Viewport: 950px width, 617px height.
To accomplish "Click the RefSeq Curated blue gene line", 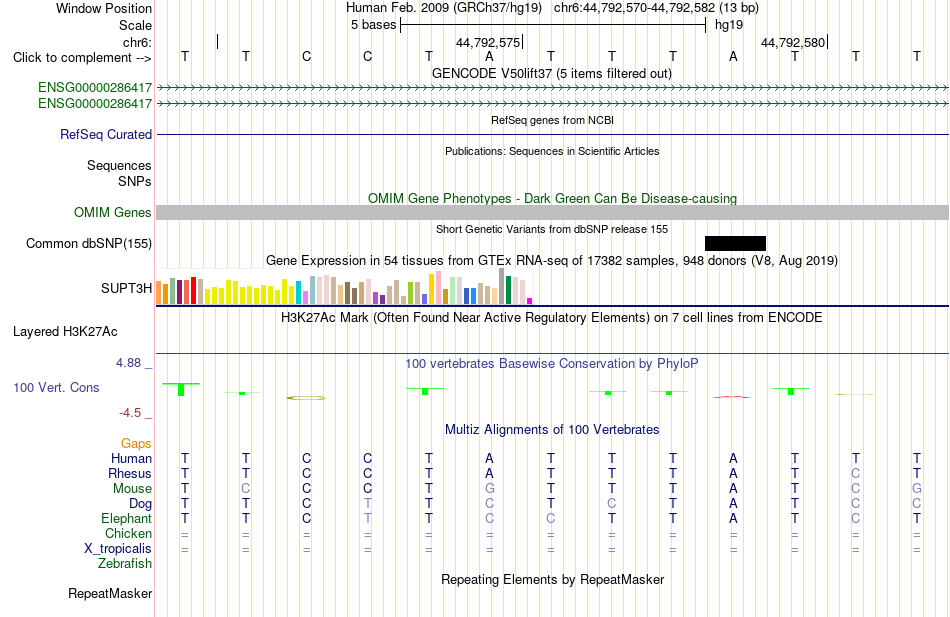I will click(x=552, y=135).
